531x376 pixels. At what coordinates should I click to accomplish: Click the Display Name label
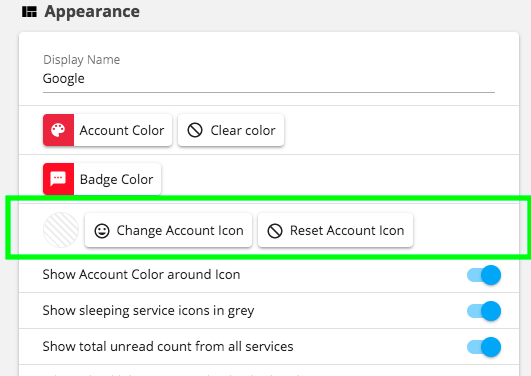pos(82,60)
